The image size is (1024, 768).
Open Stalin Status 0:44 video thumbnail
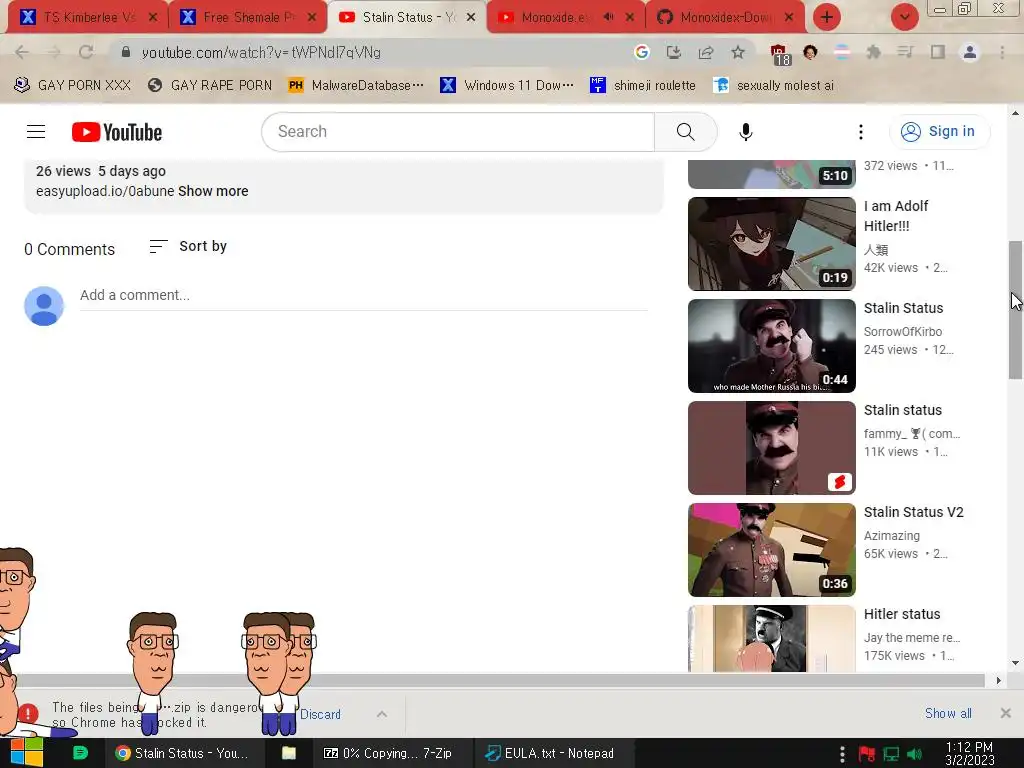(771, 346)
